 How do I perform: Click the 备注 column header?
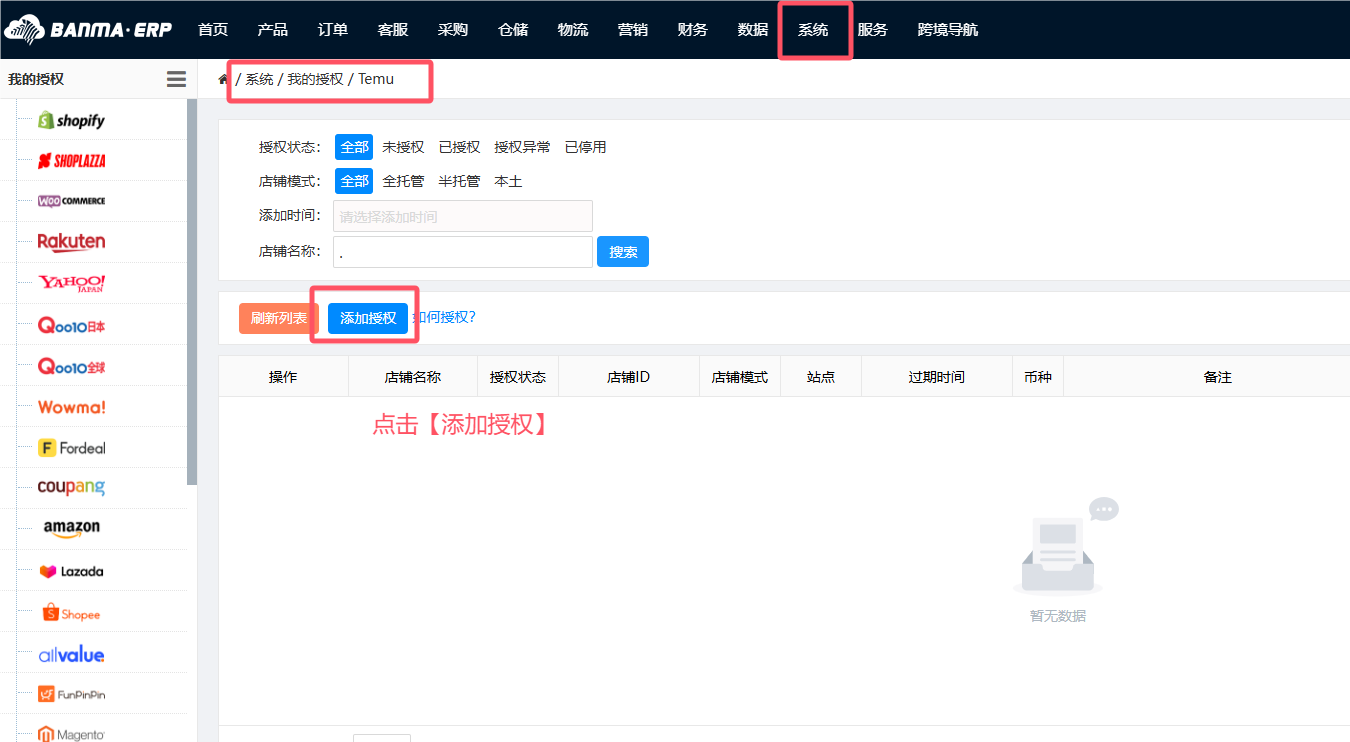pos(1218,377)
